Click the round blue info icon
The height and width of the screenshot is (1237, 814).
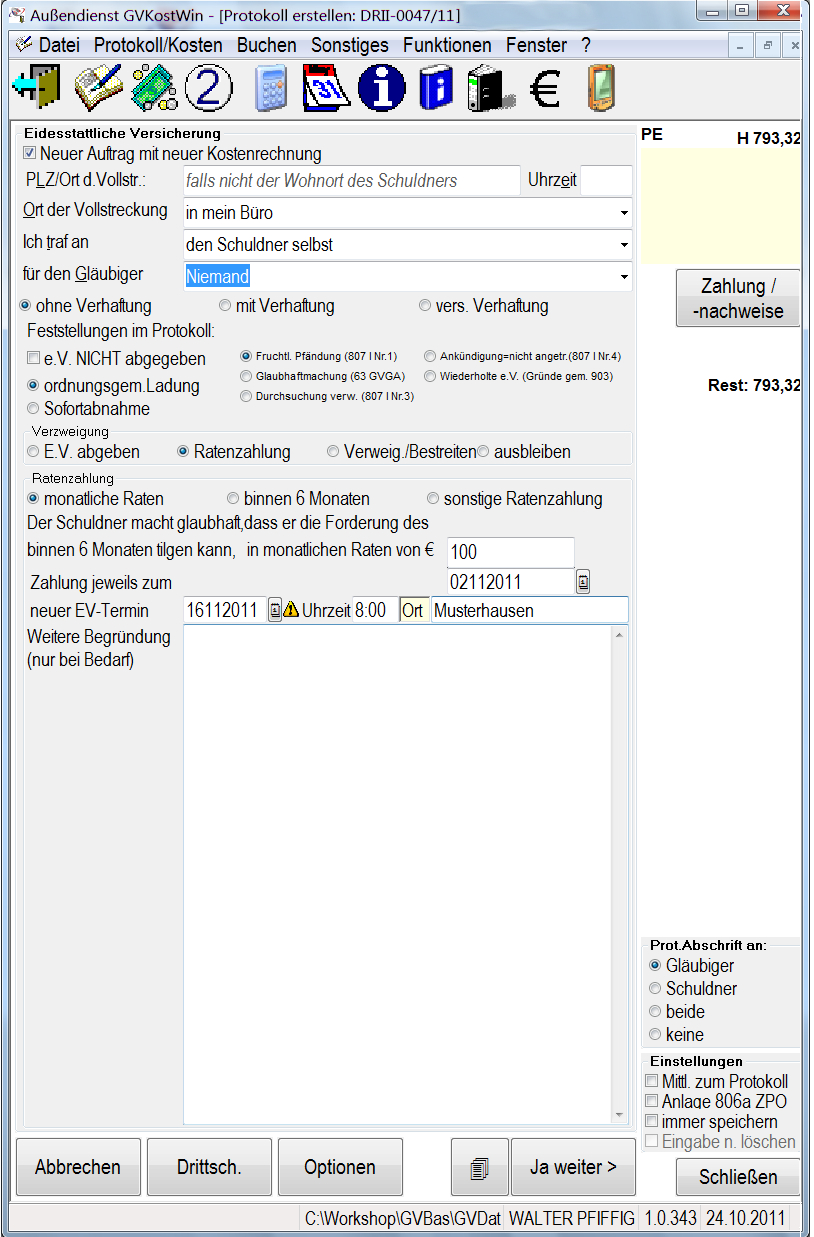(x=382, y=88)
